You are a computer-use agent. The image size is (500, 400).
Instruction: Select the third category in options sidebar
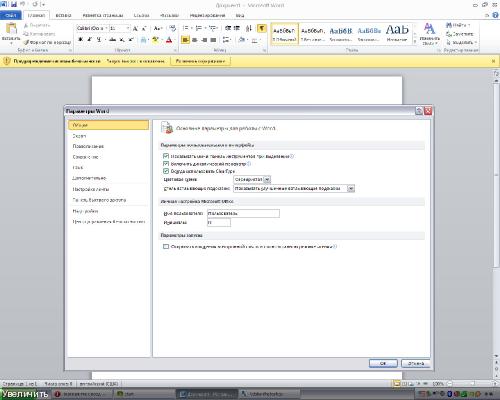click(x=108, y=146)
